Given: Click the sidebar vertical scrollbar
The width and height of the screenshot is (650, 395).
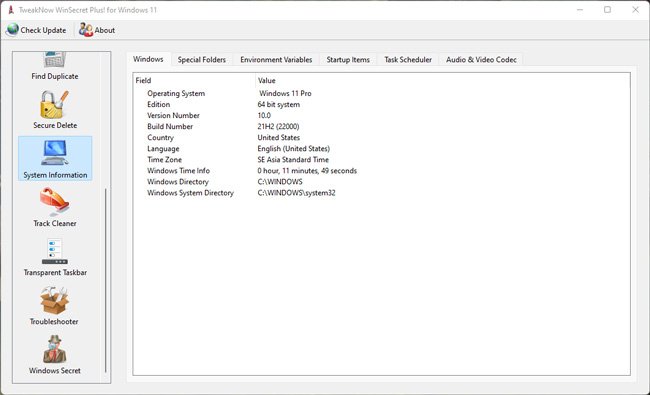Looking at the screenshot, I should coord(106,280).
